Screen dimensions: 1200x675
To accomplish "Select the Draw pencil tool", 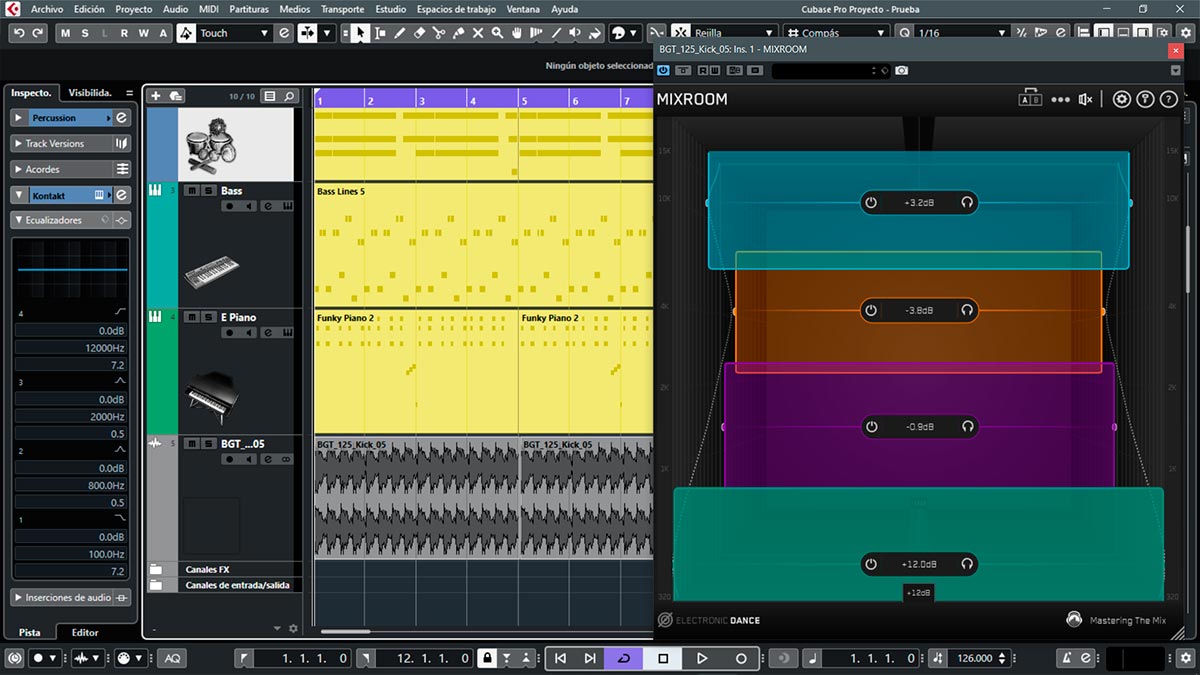I will tap(399, 33).
